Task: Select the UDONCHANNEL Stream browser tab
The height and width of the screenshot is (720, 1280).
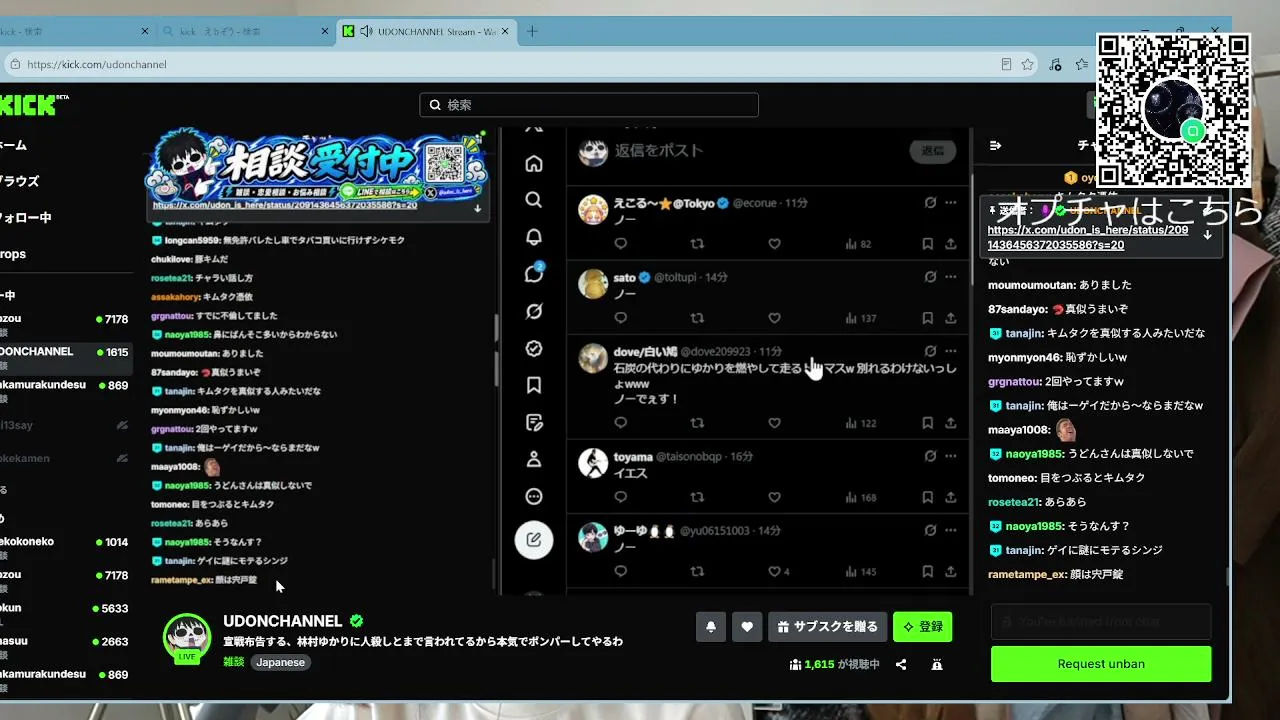Action: point(425,31)
